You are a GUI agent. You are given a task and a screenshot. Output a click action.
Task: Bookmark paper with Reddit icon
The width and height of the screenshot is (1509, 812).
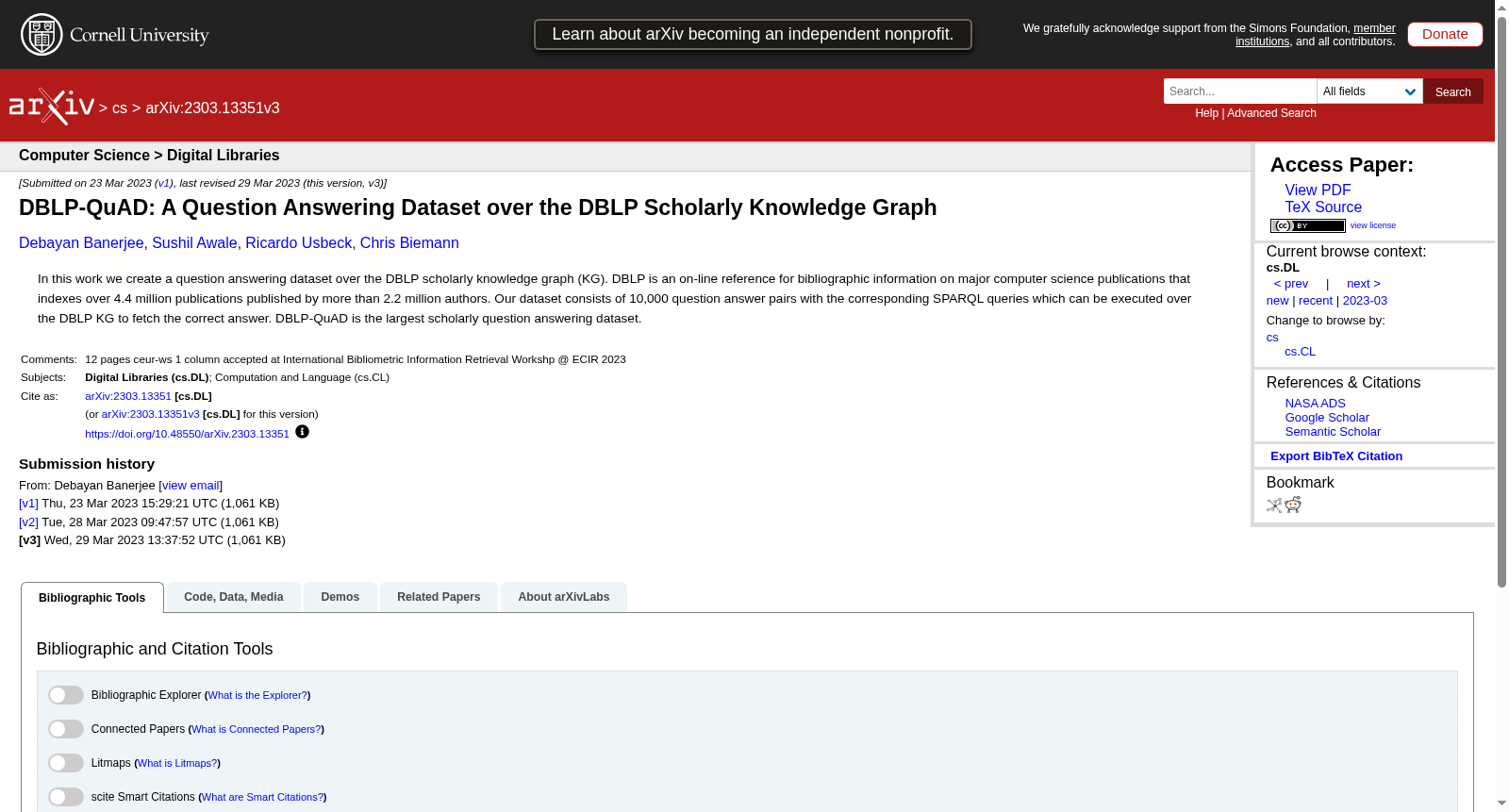pos(1293,505)
